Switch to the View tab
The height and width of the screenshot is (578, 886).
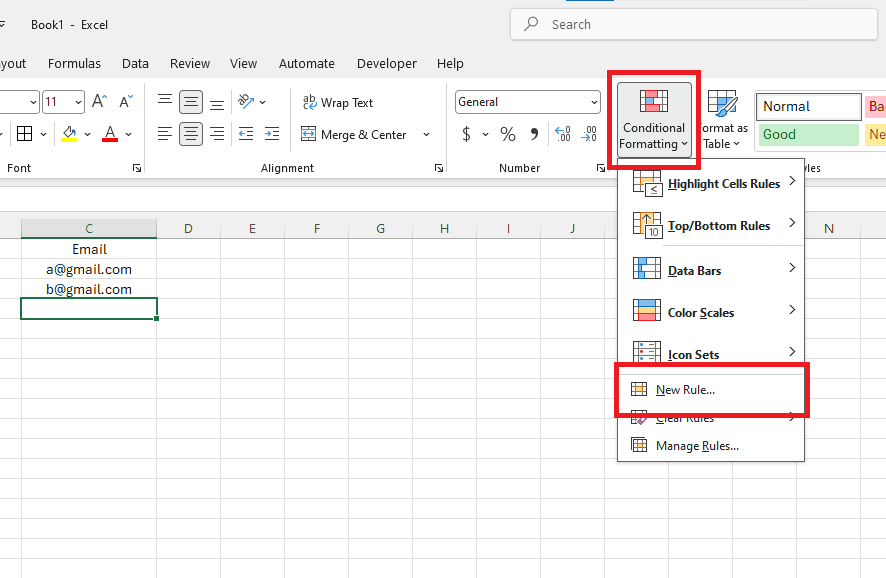(243, 63)
